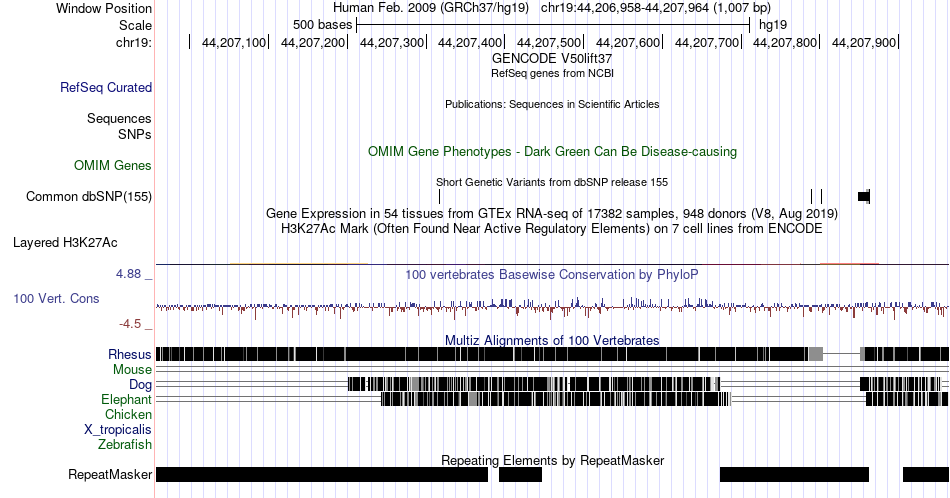Click the OMIM Gene Phenotypes track title

(552, 151)
